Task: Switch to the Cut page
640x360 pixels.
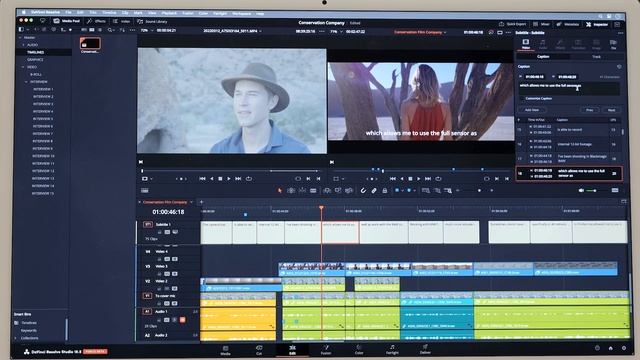Action: point(259,350)
